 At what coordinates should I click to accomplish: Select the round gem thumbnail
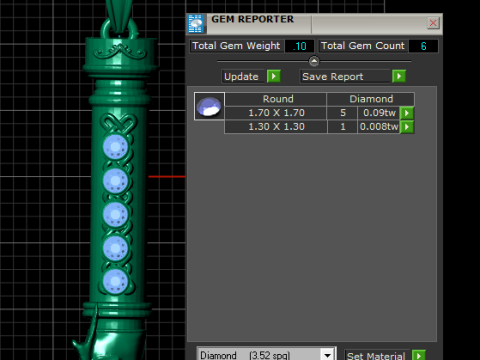coord(209,106)
